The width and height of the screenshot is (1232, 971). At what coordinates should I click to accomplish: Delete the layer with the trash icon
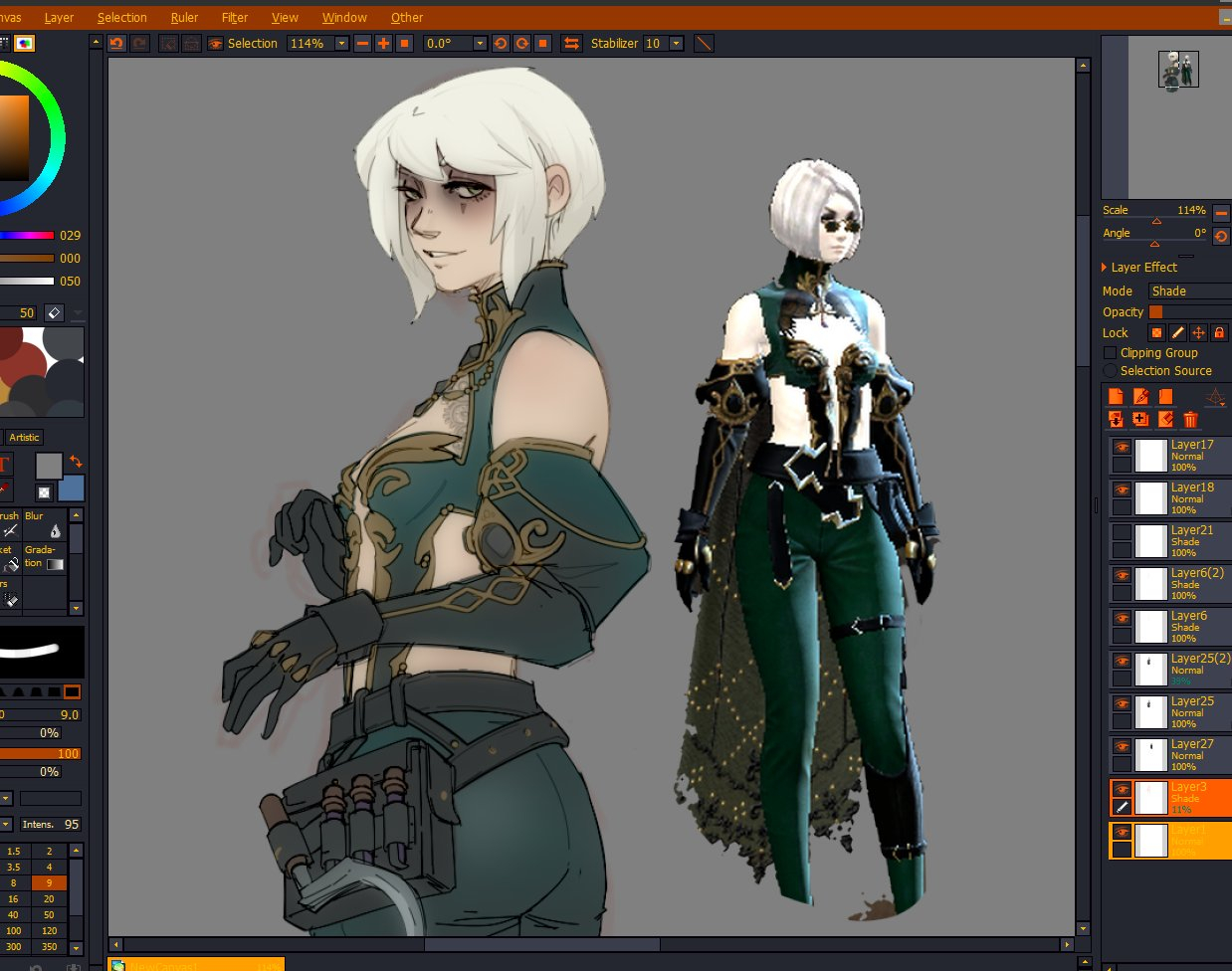1190,420
